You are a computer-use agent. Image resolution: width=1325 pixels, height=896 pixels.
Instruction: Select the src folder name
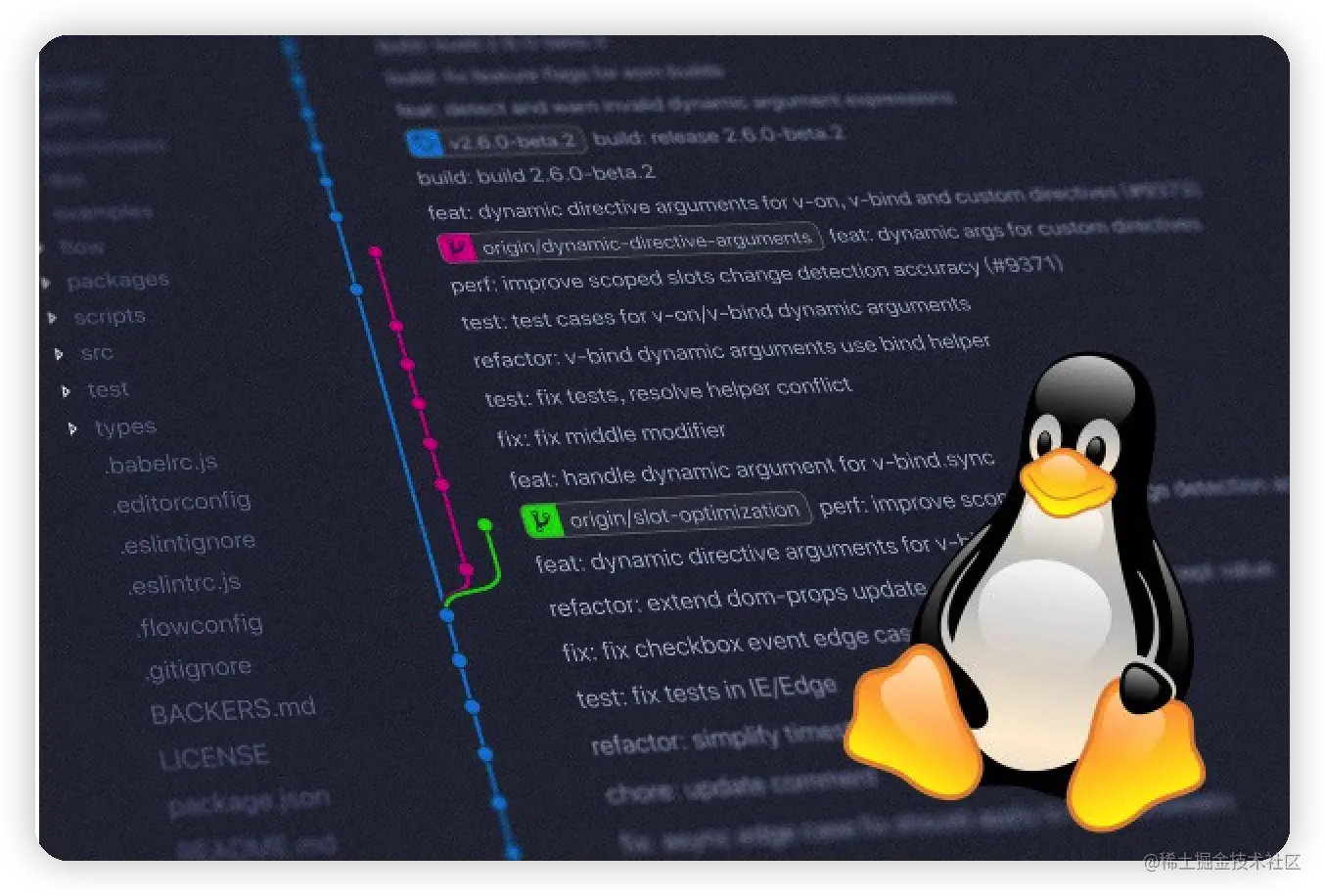click(97, 353)
